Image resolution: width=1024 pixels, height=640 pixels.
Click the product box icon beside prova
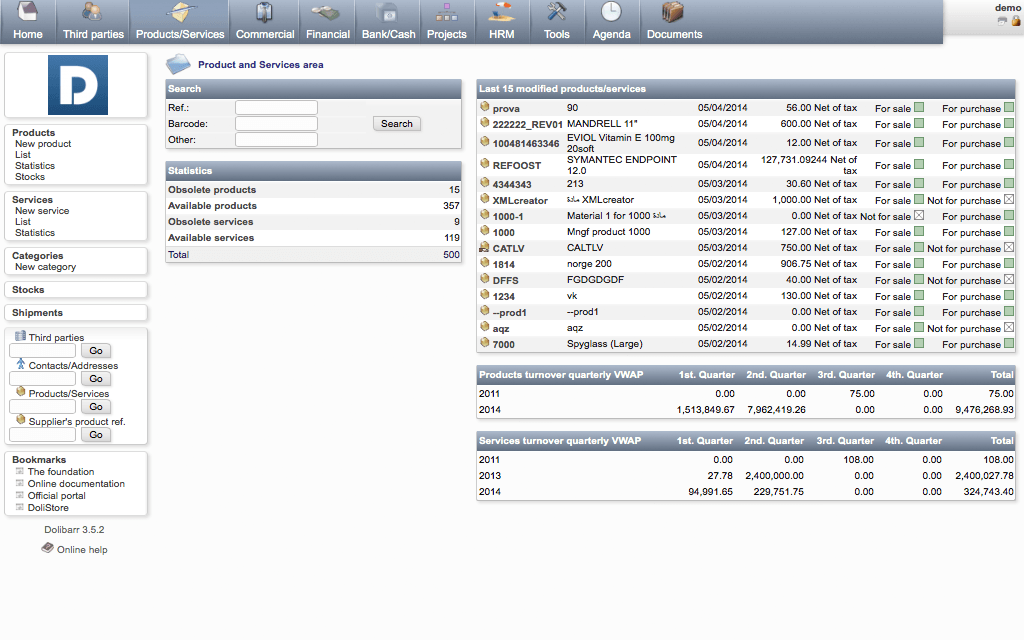coord(485,107)
